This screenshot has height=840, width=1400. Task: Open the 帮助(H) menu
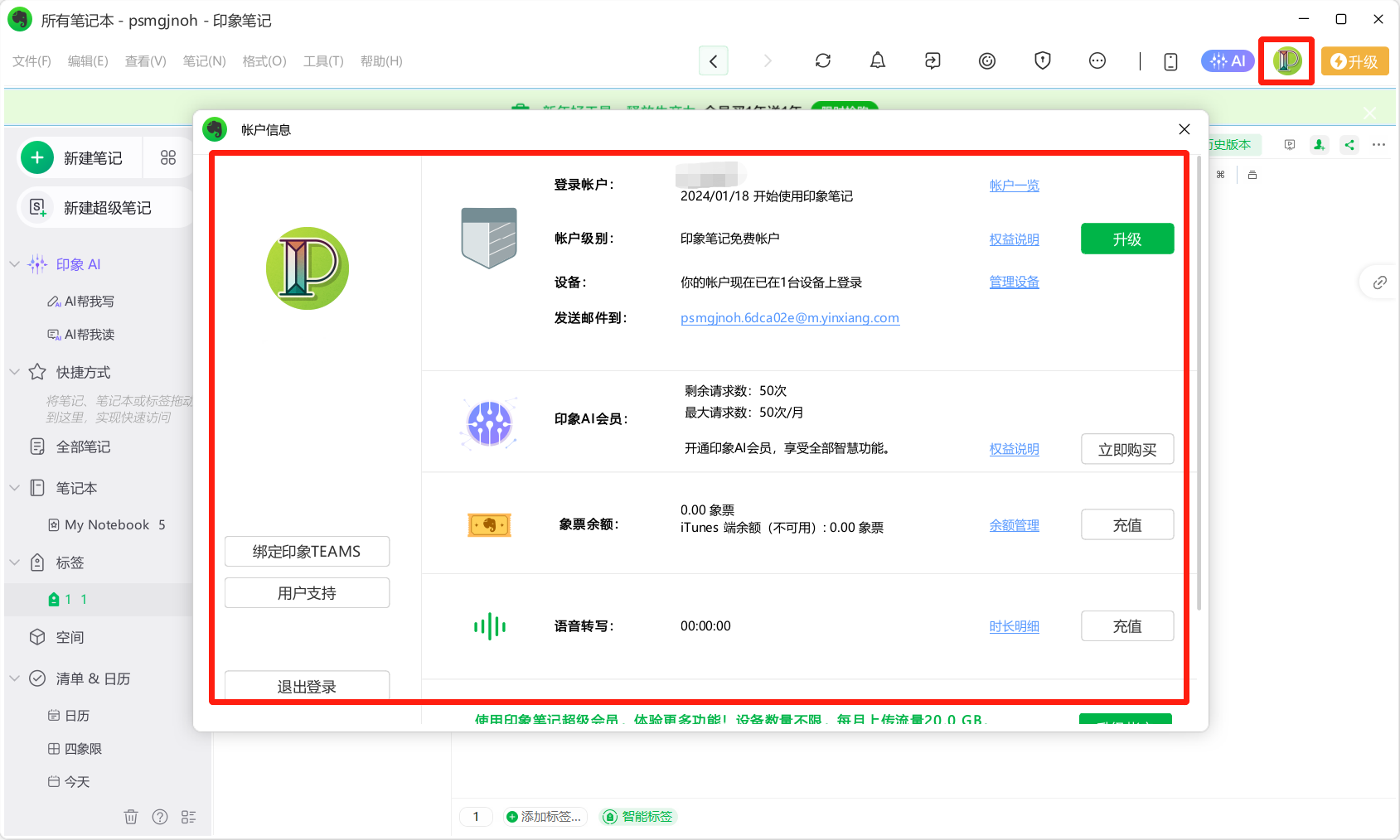(x=381, y=61)
